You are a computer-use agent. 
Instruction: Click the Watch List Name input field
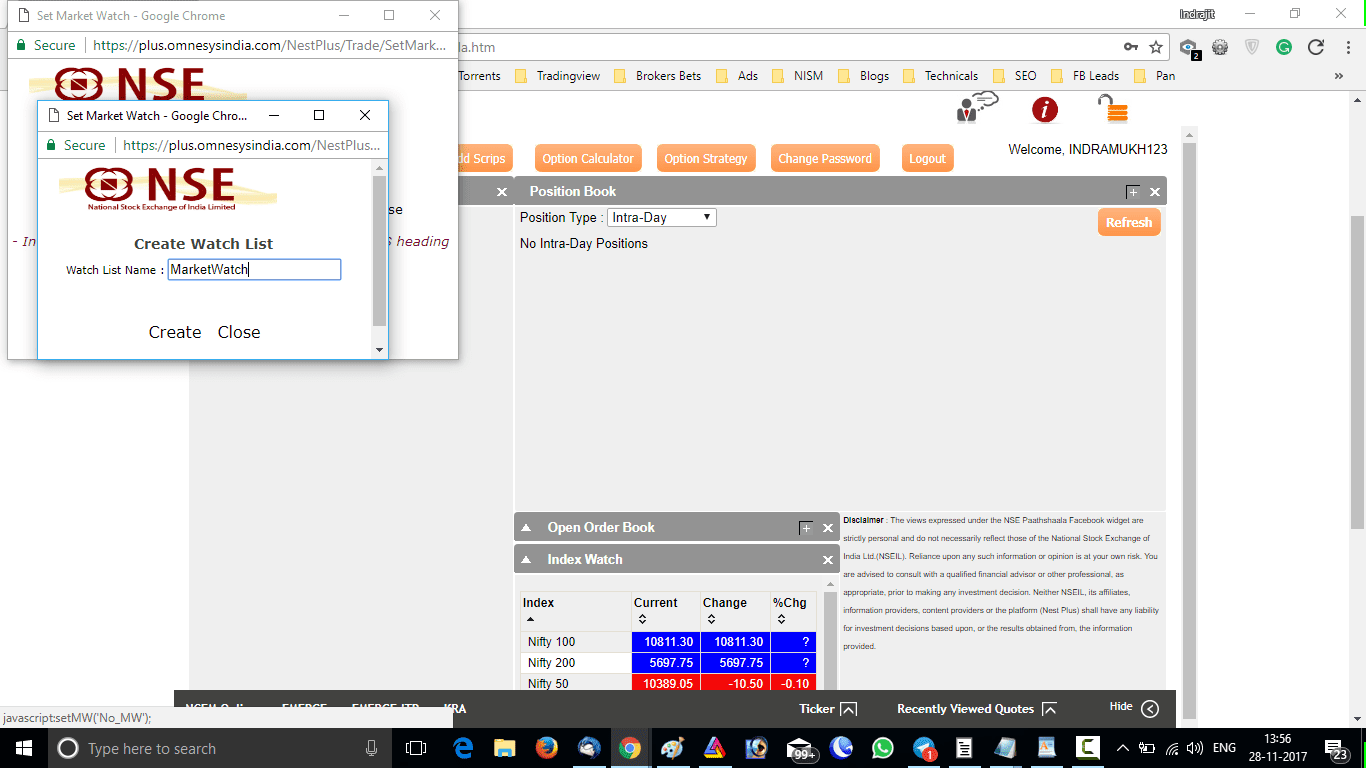(254, 269)
